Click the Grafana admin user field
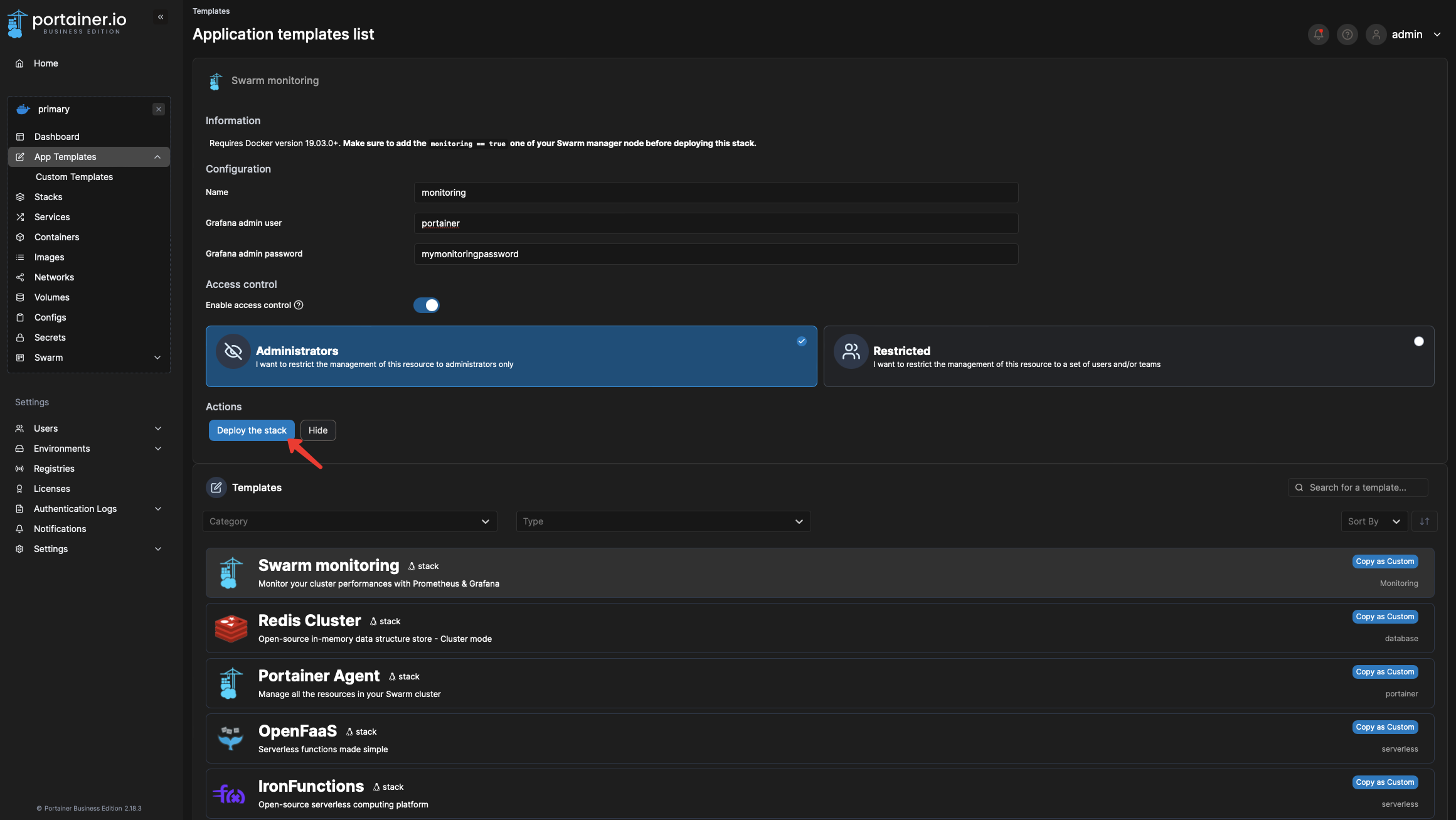 click(x=716, y=223)
